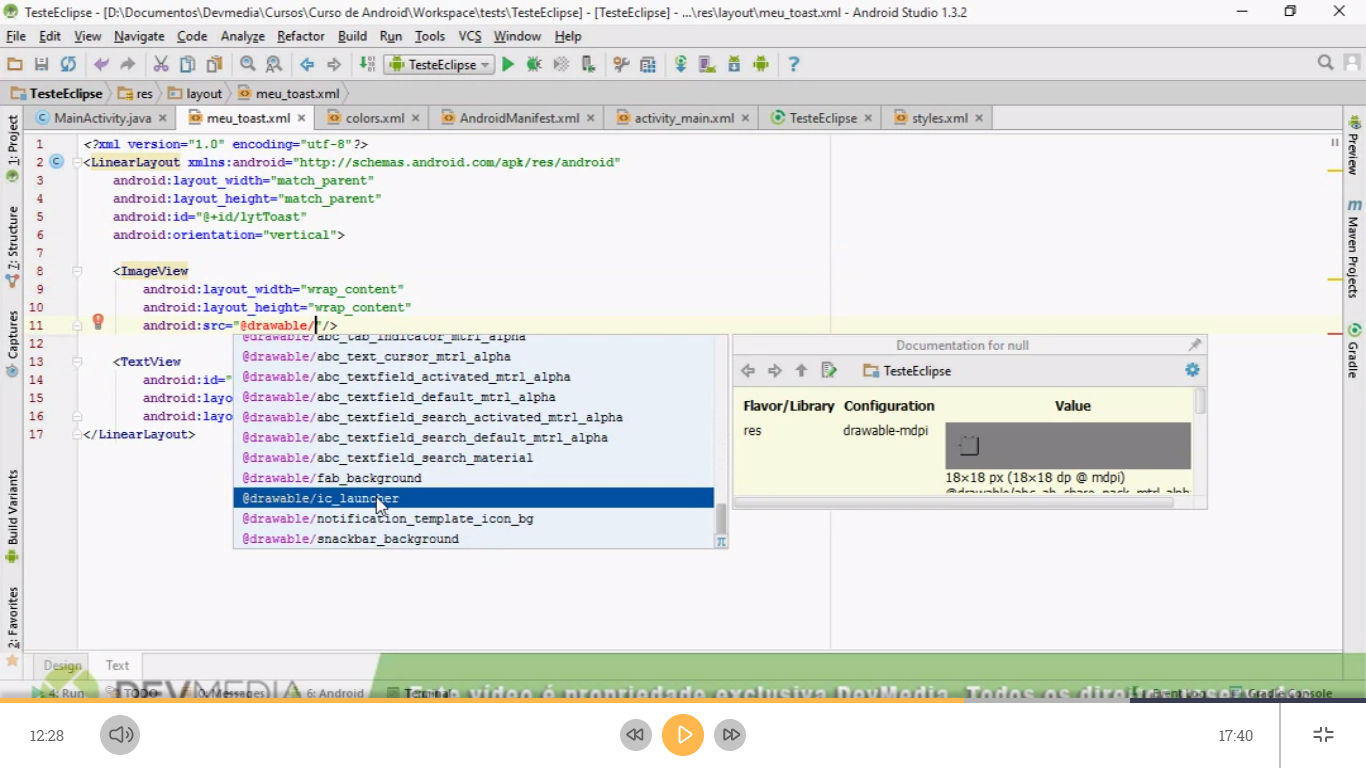Click the Find magnifier icon
The width and height of the screenshot is (1366, 768).
click(x=247, y=64)
